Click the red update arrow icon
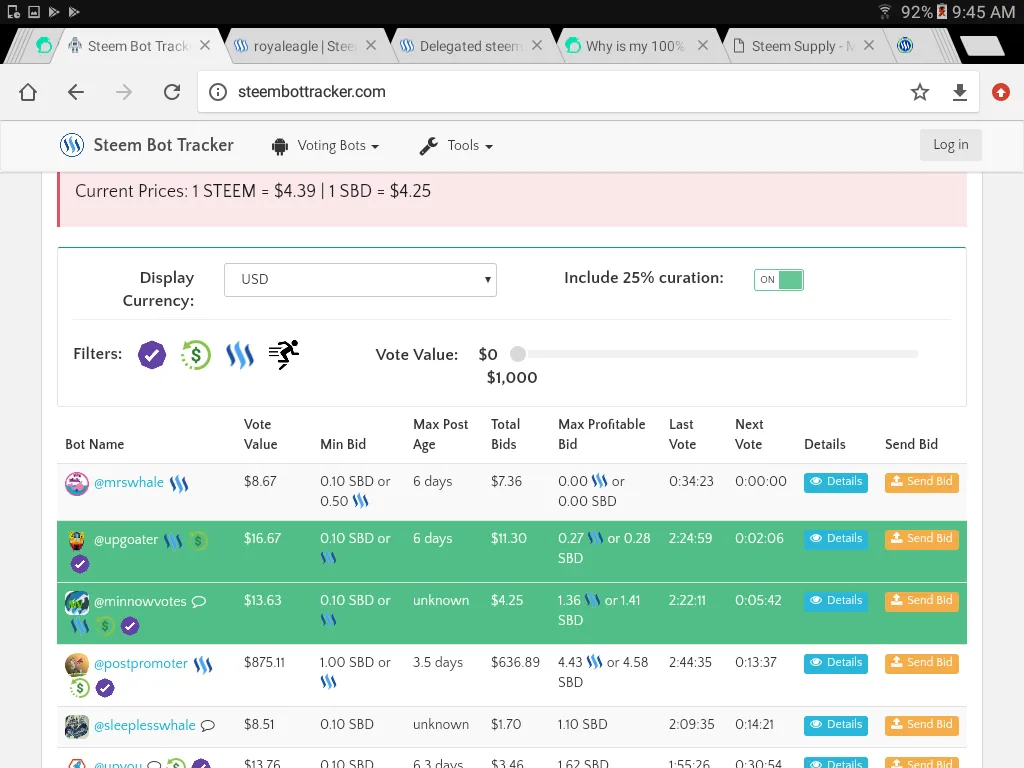Screen dimensions: 1024x768 (x=1000, y=92)
